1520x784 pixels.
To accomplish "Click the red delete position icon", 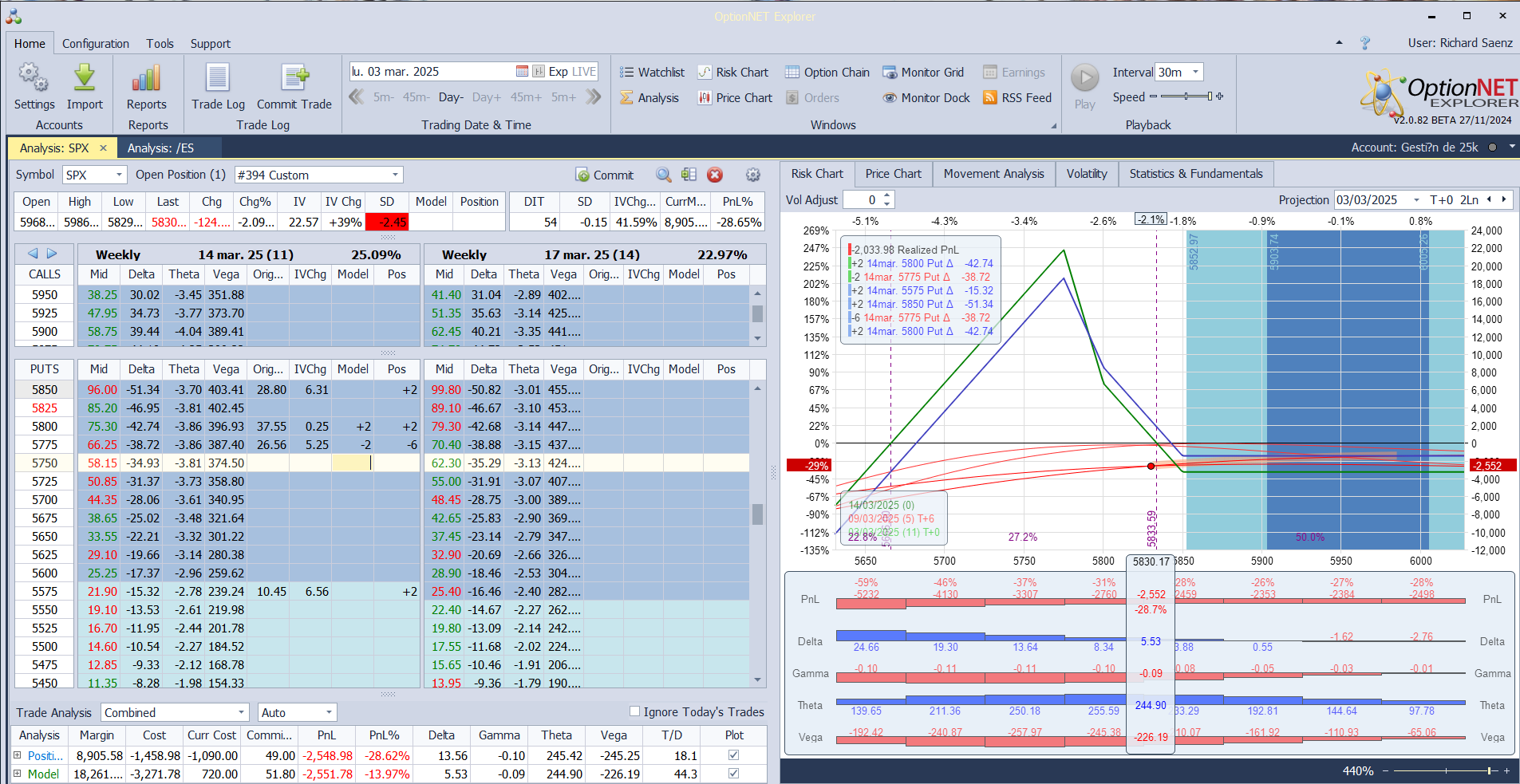I will 715,175.
